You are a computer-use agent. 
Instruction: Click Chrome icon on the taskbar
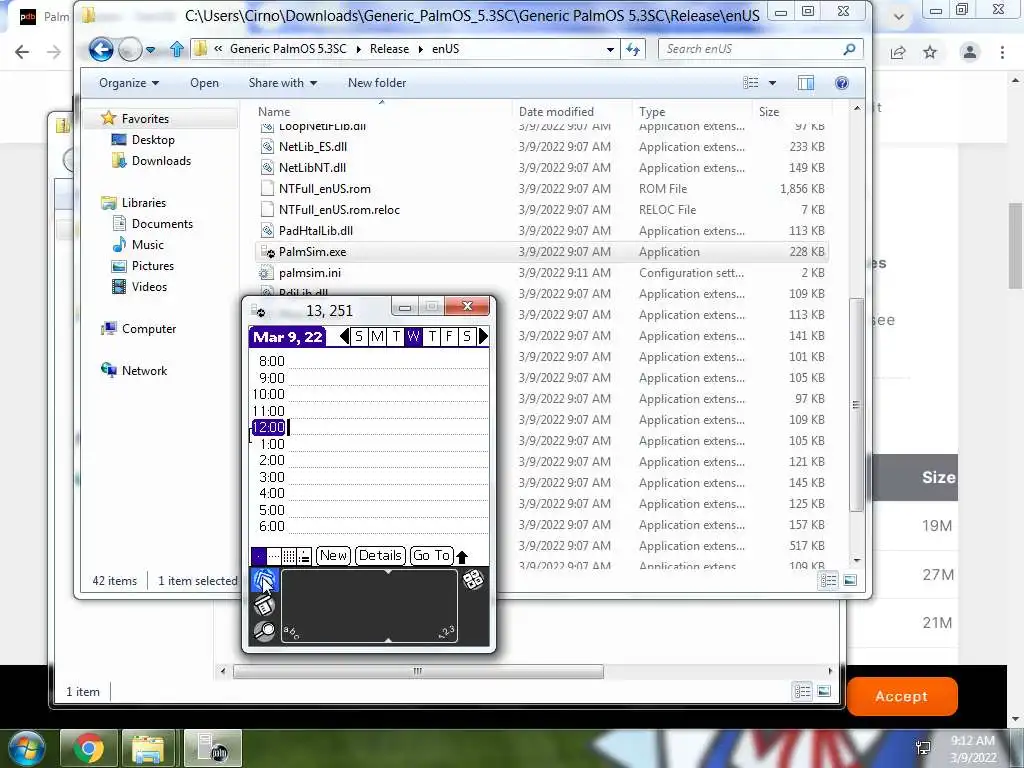tap(89, 748)
